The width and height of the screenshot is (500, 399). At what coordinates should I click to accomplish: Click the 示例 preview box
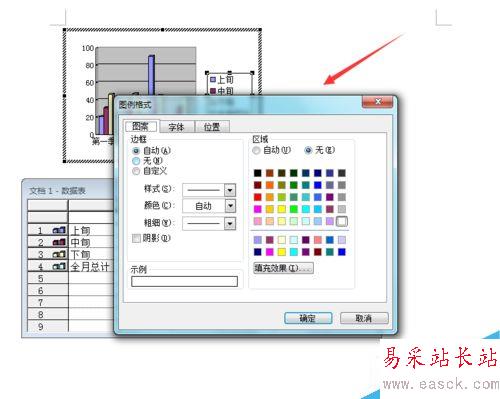[184, 281]
